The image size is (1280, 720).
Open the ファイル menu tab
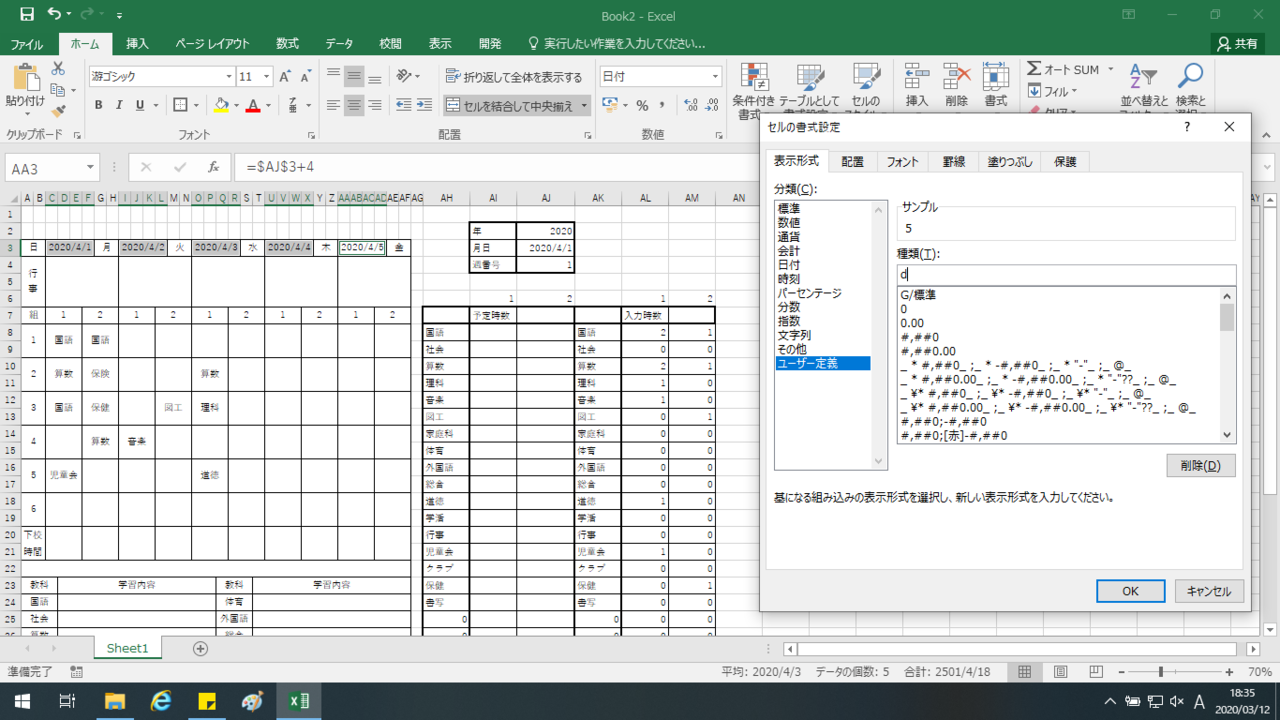coord(27,44)
